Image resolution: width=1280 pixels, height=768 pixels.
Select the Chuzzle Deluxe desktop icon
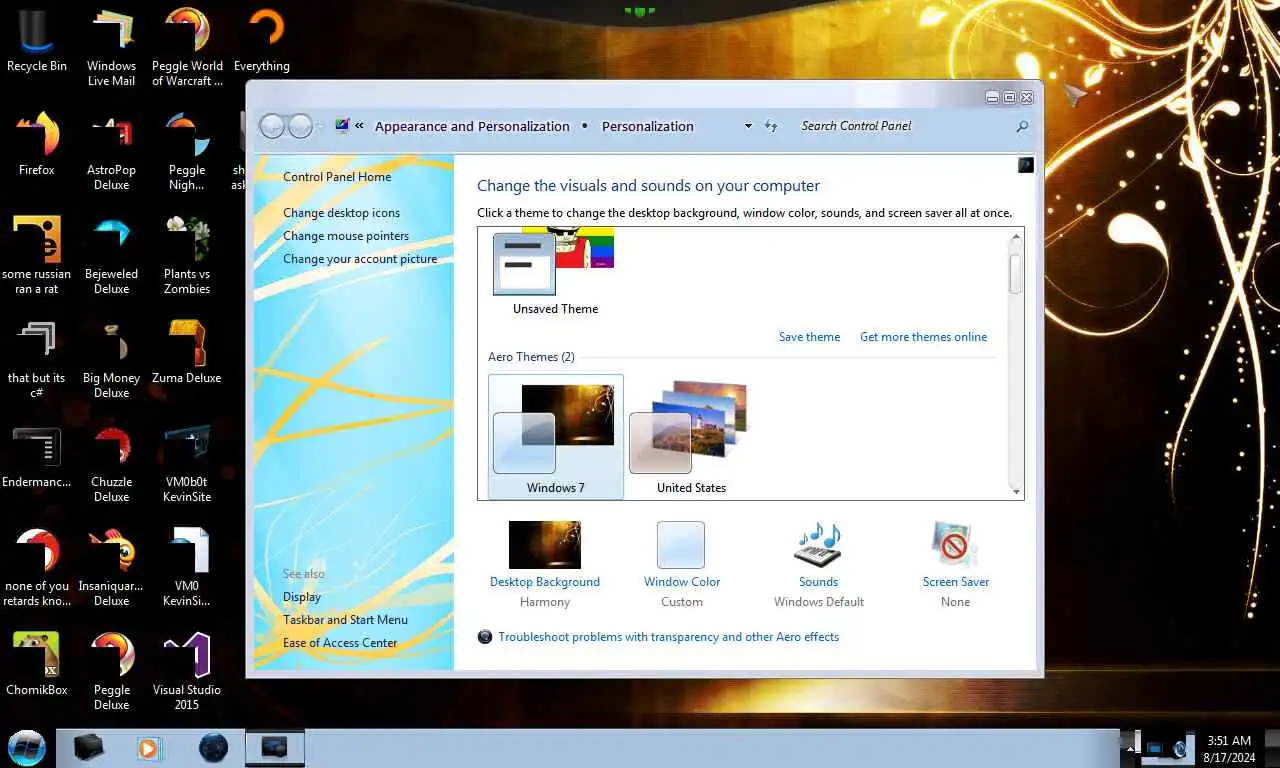(x=112, y=464)
